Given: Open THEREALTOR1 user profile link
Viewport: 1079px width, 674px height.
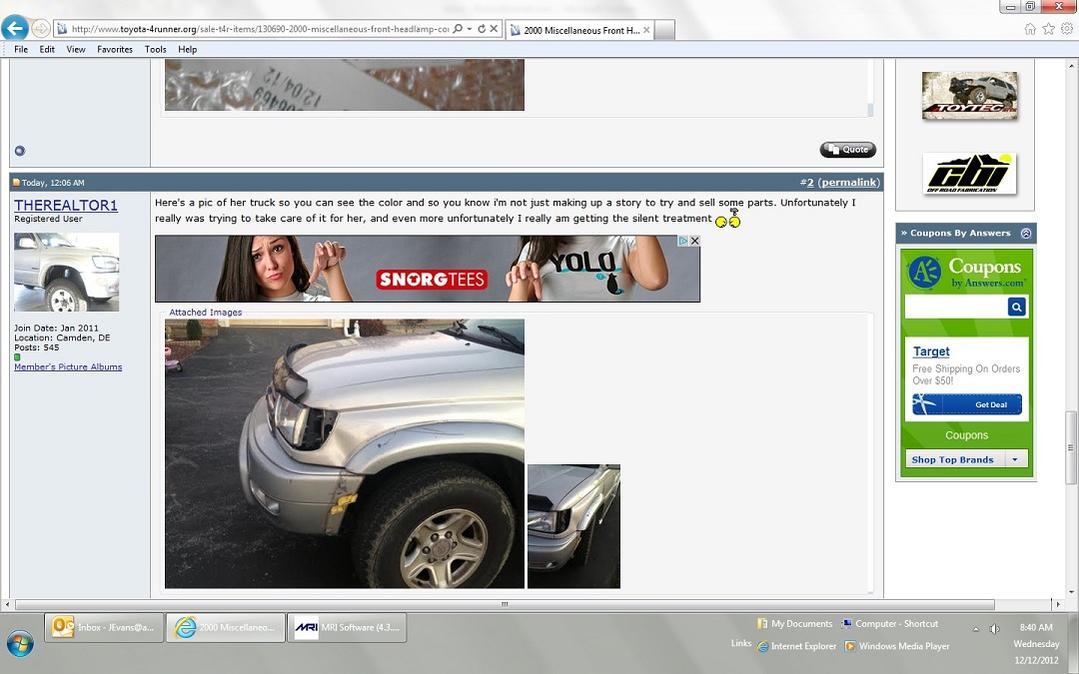Looking at the screenshot, I should 66,205.
